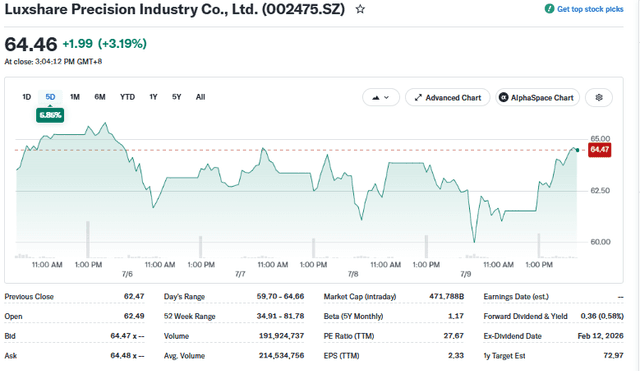The image size is (640, 371).
Task: Click the green Get top stock picks icon
Action: click(549, 9)
